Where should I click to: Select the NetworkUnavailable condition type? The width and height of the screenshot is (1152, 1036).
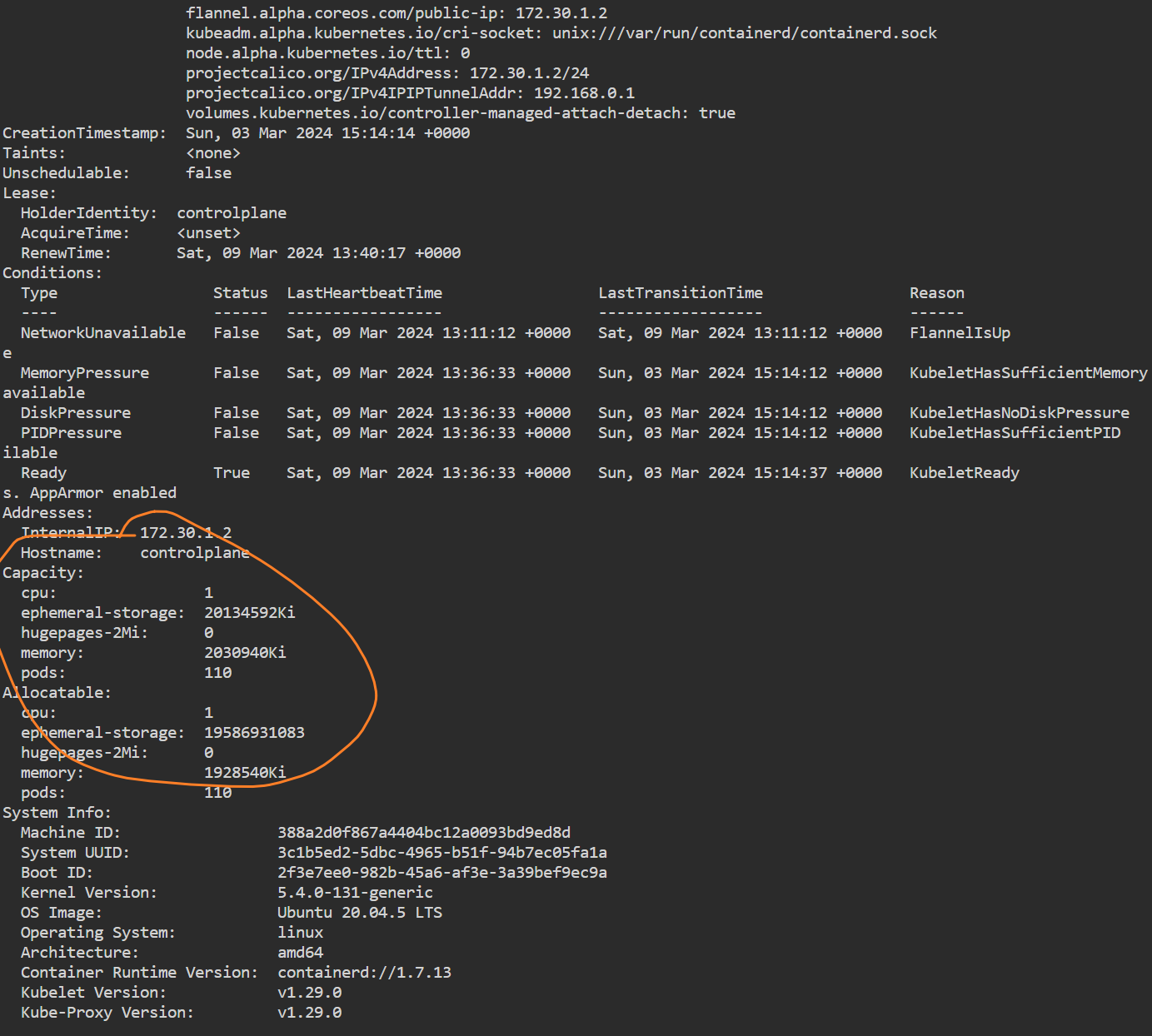click(103, 333)
